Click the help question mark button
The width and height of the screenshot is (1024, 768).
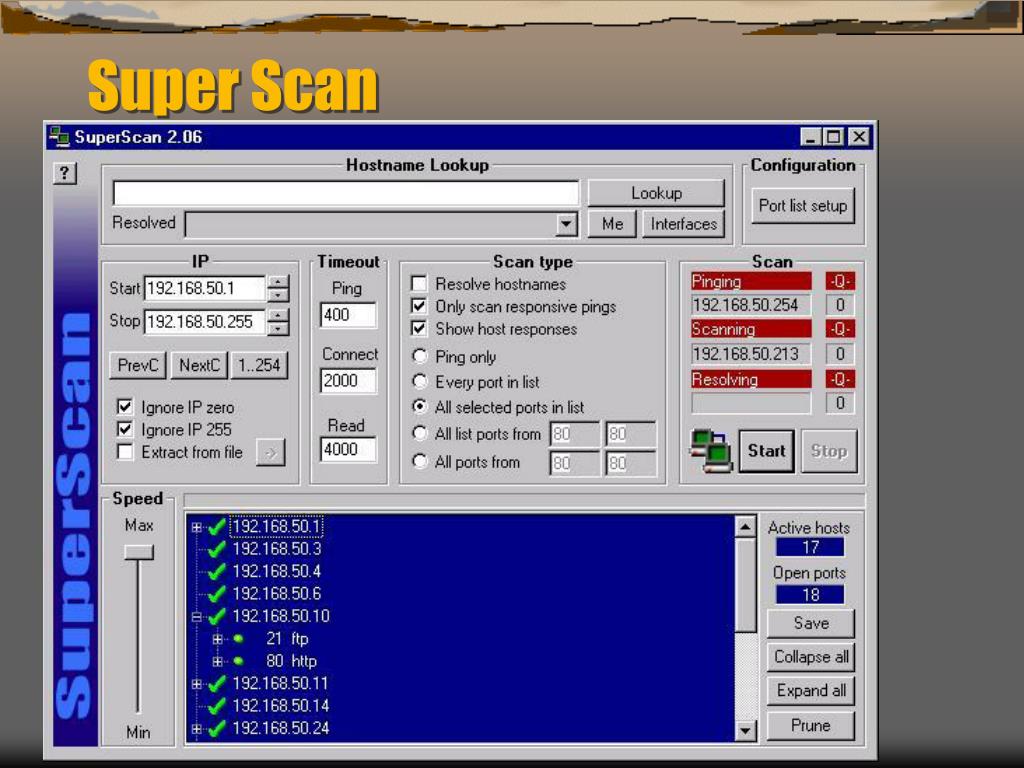(x=64, y=173)
